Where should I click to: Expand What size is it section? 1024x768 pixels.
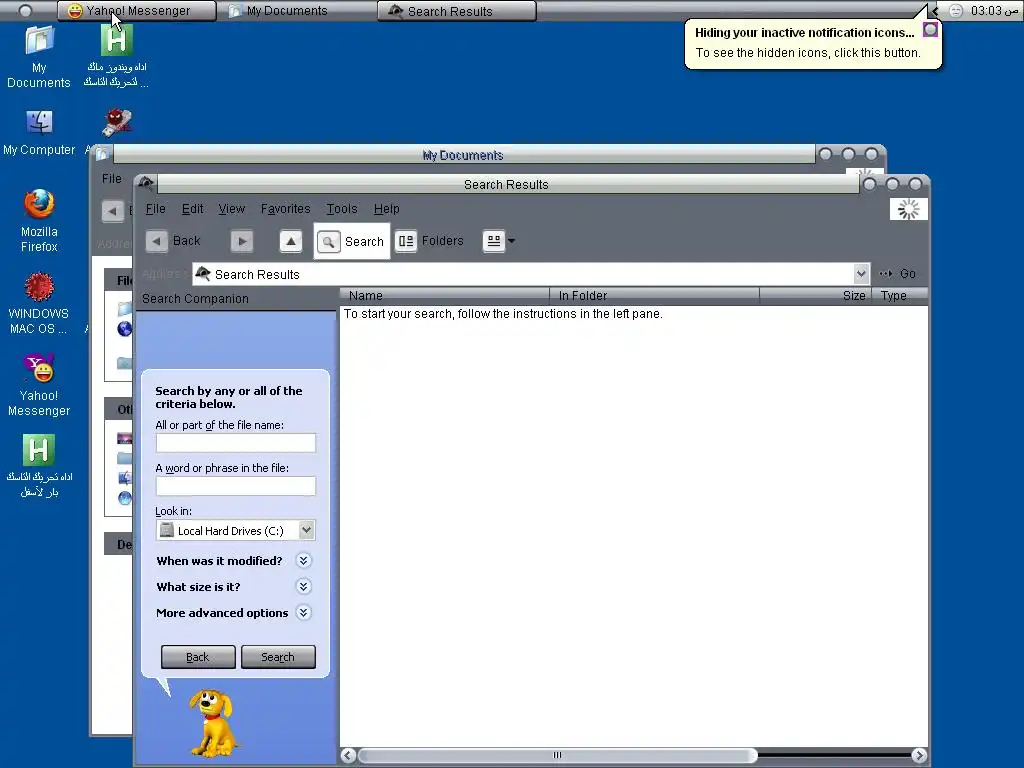[x=303, y=586]
